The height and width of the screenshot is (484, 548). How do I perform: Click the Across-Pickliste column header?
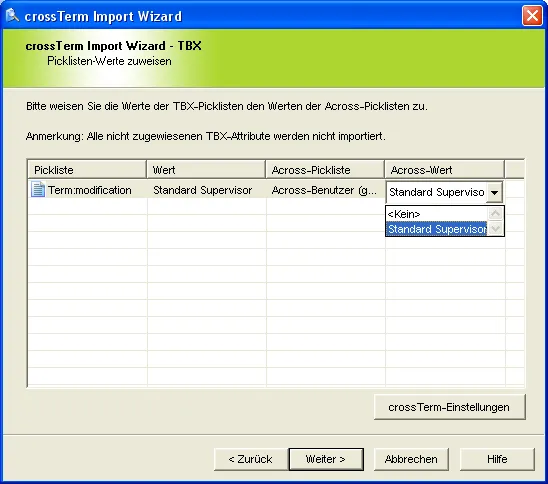pyautogui.click(x=325, y=170)
